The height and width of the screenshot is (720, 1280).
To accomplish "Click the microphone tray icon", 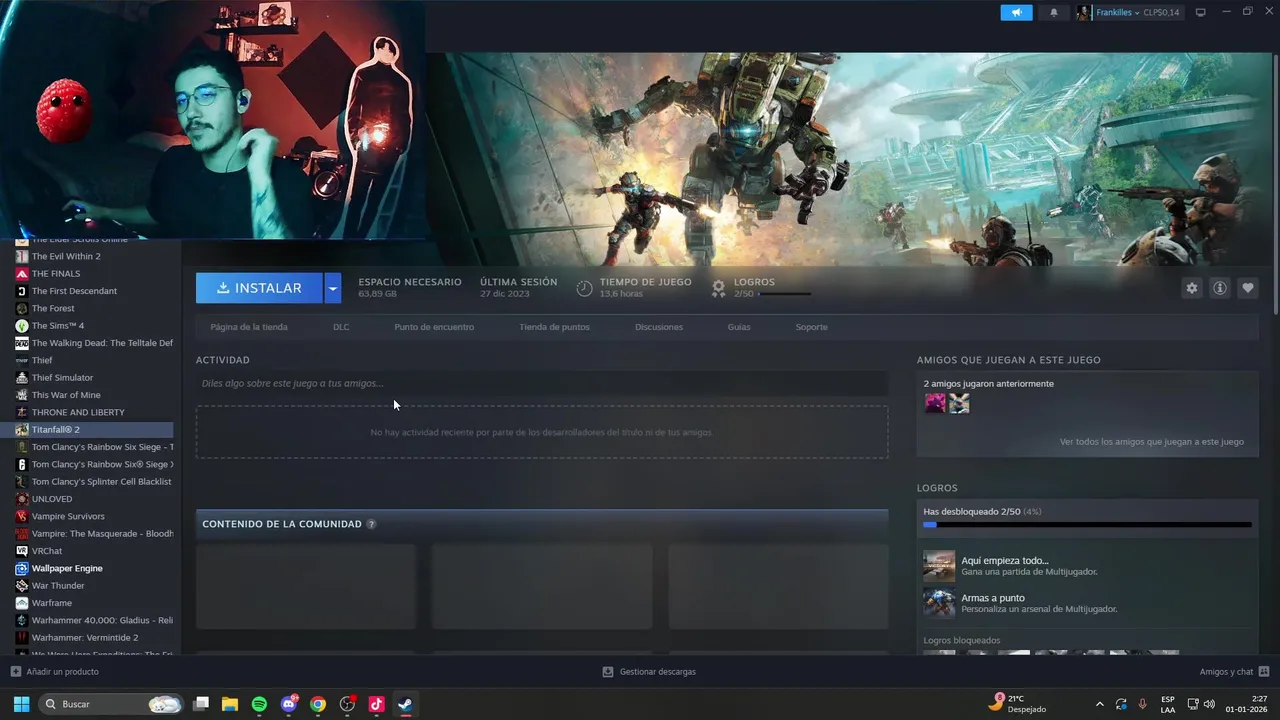I will tap(1143, 704).
